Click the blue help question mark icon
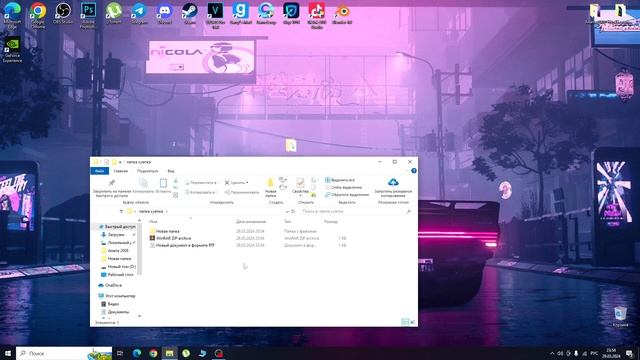The height and width of the screenshot is (360, 640). coord(413,171)
